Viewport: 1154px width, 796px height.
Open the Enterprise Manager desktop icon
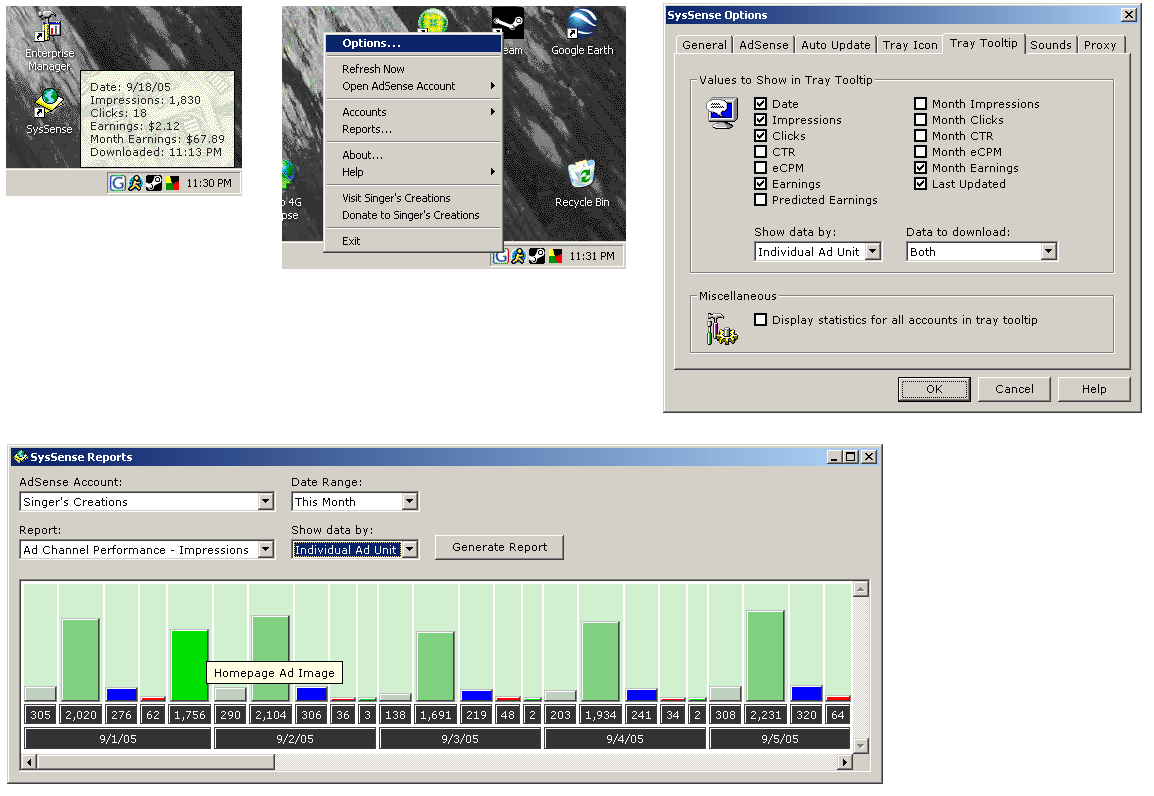[x=47, y=31]
